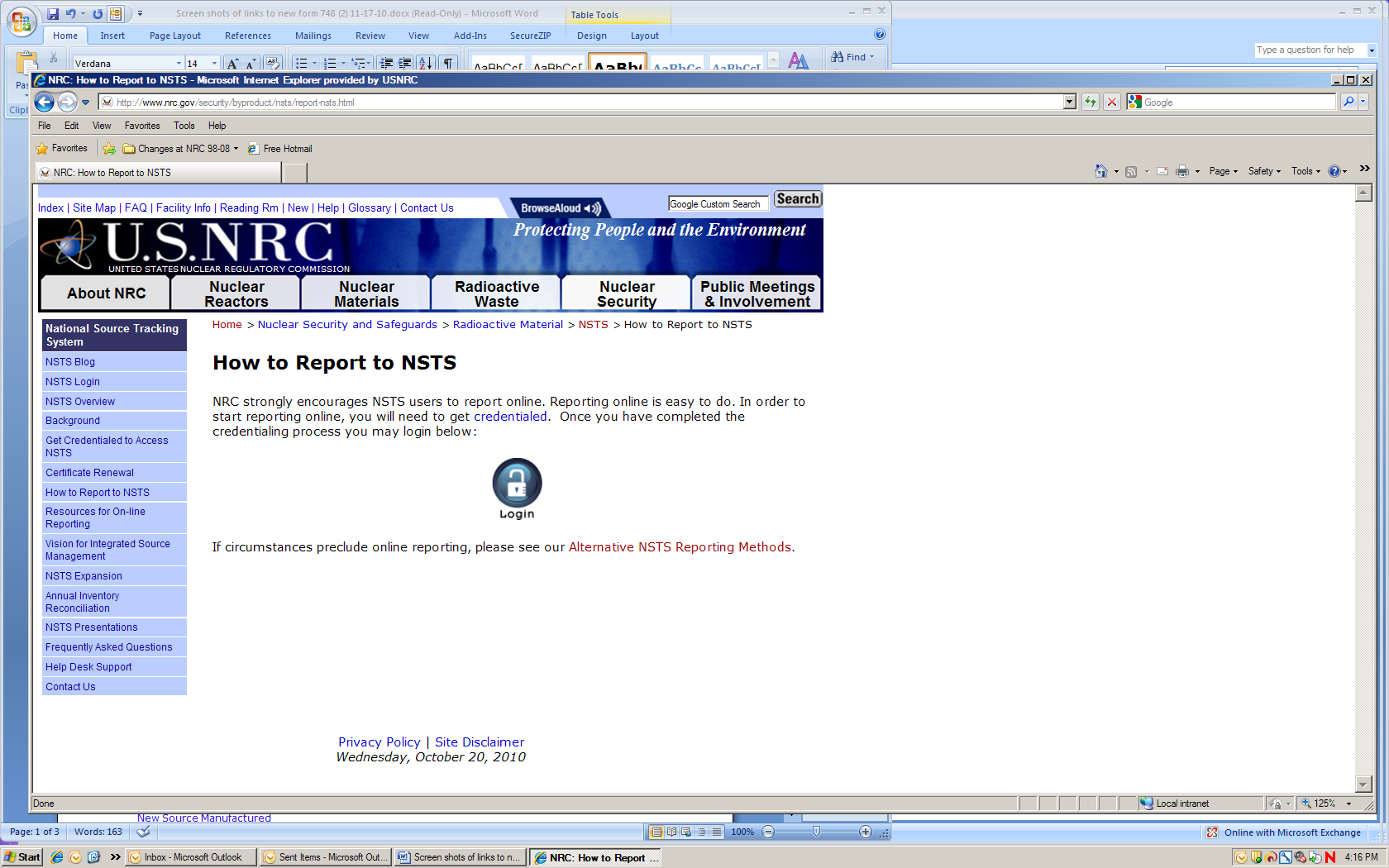Click the IE page scroll-down arrow
Screen dimensions: 1389x868
pos(1363,784)
